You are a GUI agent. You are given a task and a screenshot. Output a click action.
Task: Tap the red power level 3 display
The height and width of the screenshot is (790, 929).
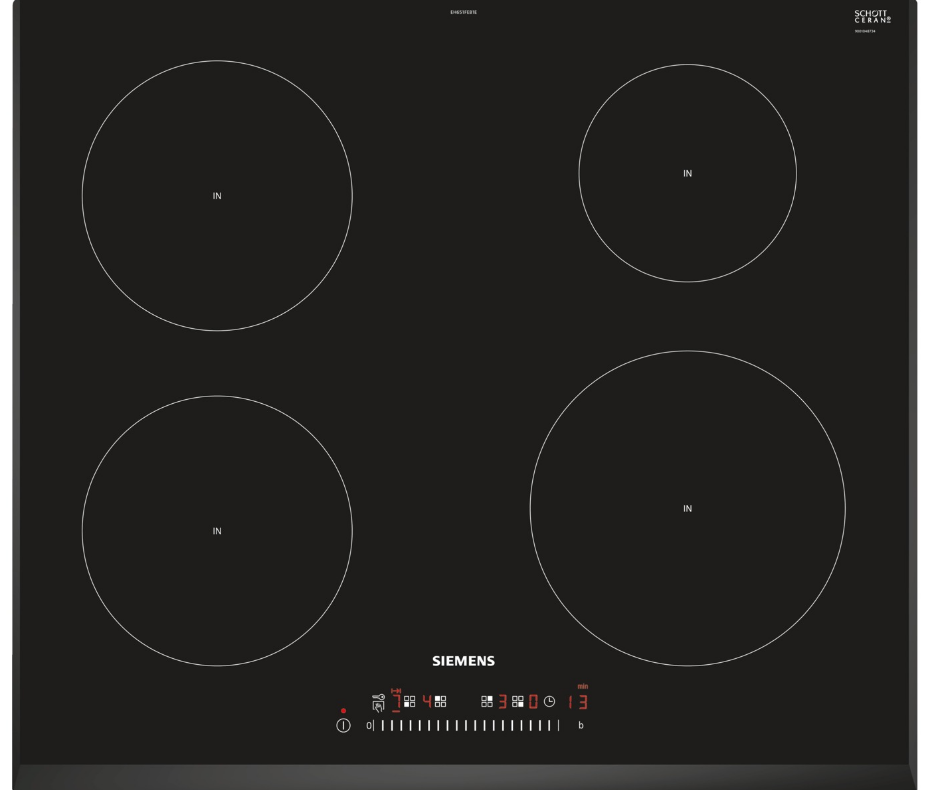[503, 701]
